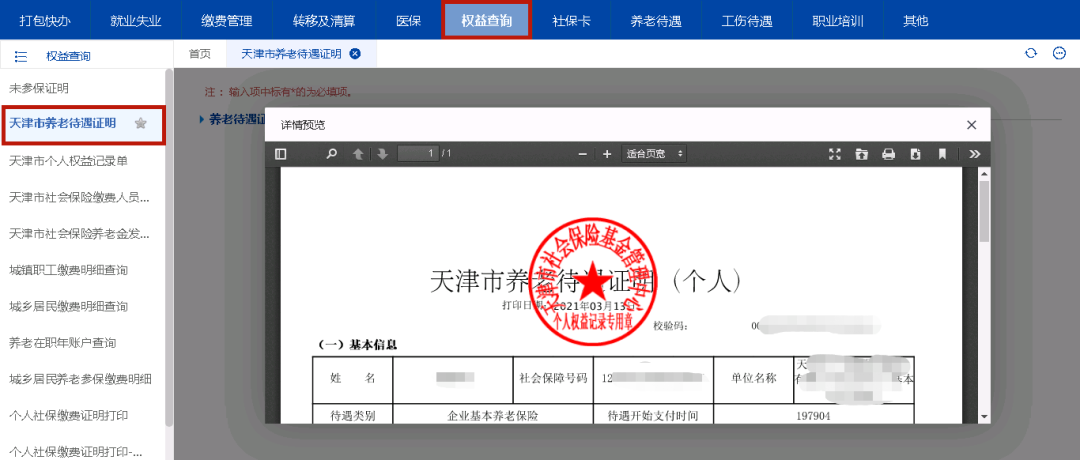Expand the 养老待遇 section triangle
The height and width of the screenshot is (460, 1080).
coord(201,120)
